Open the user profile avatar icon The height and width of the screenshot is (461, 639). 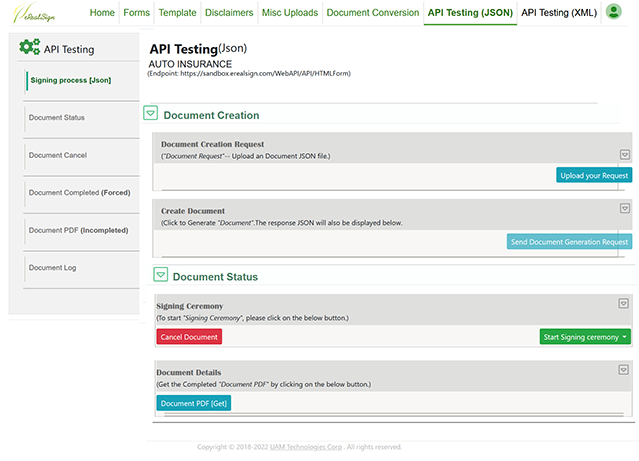pos(614,12)
